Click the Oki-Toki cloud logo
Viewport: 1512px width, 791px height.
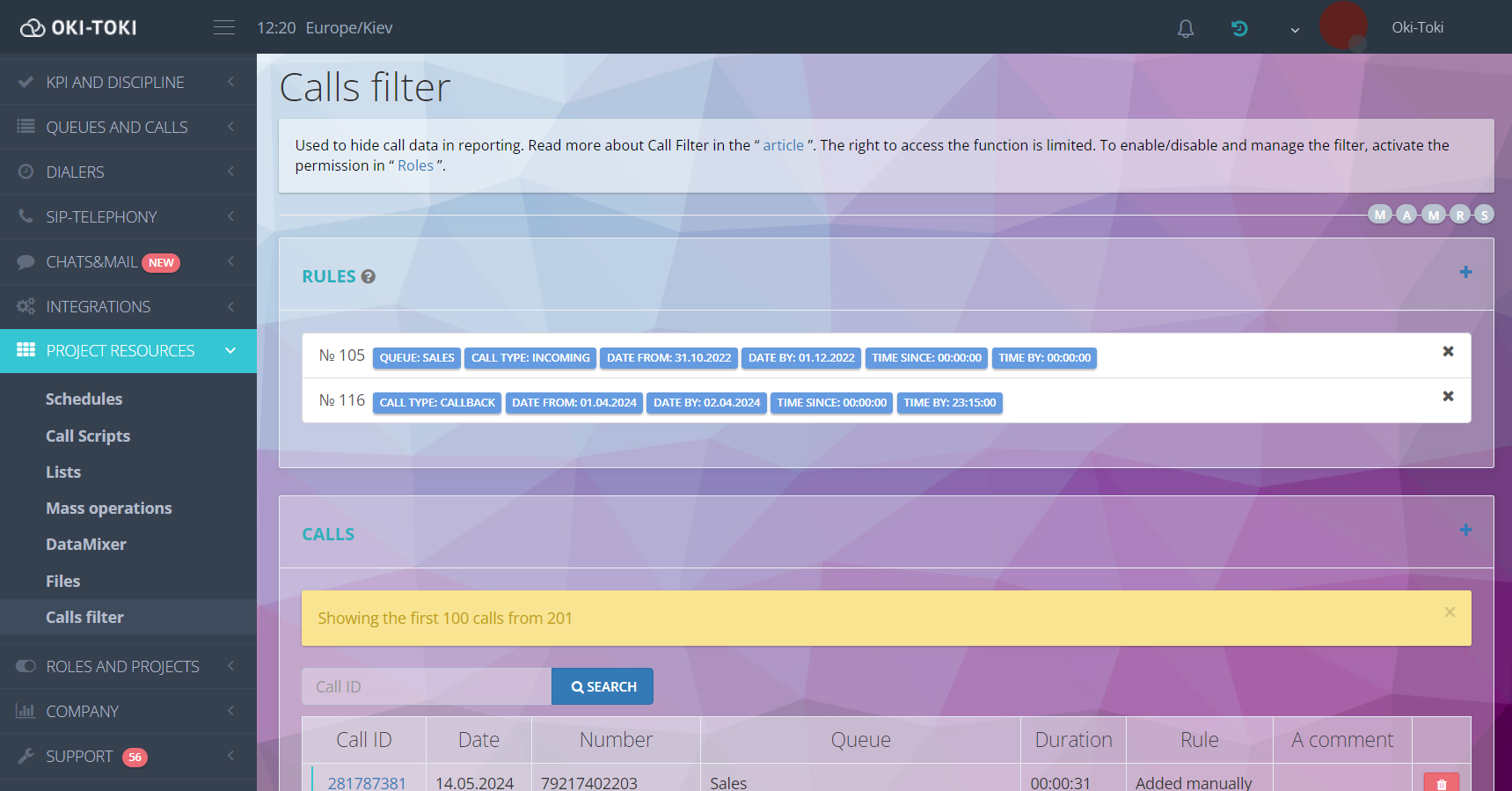(78, 27)
